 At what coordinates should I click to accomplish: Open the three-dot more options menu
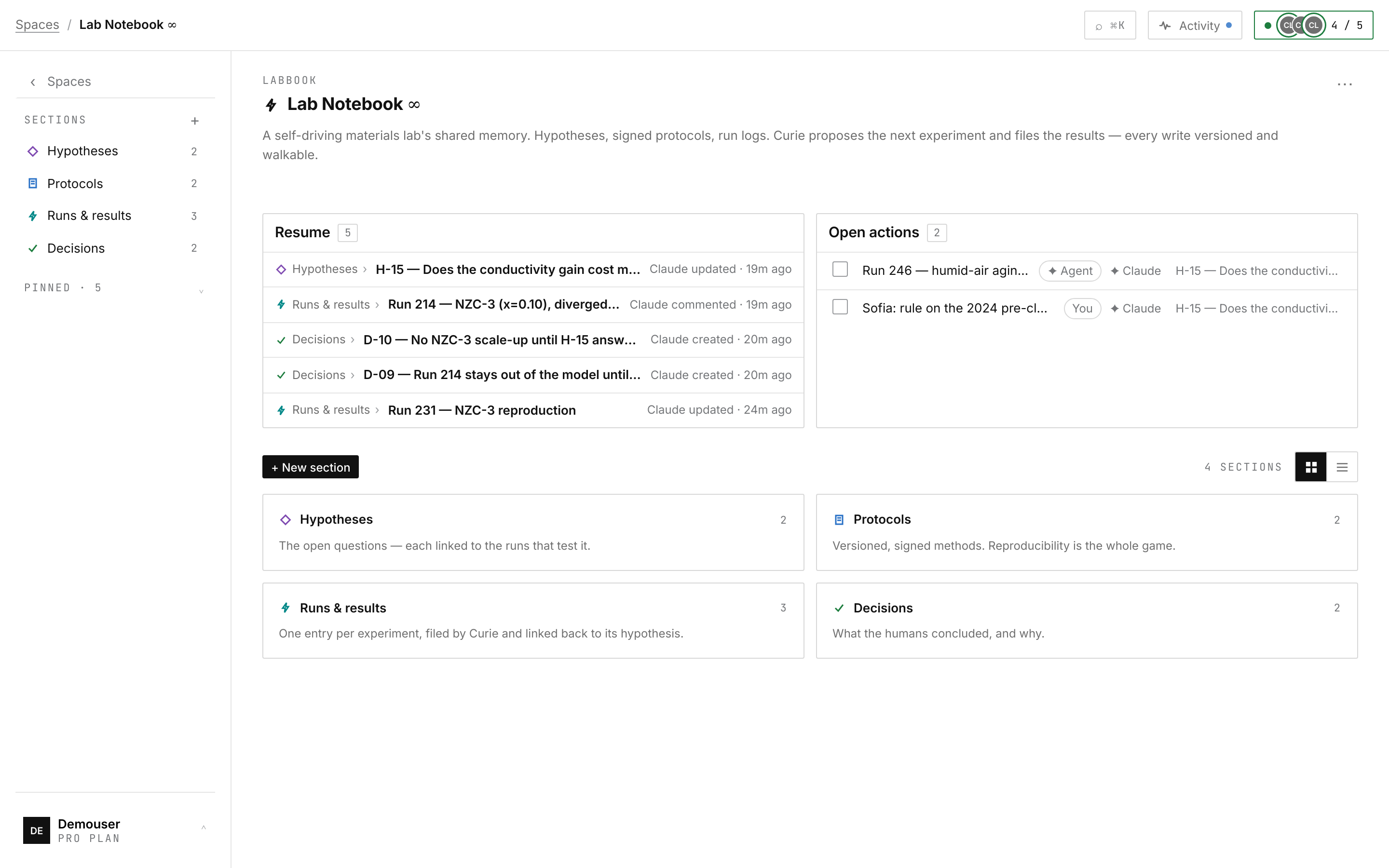1344,84
